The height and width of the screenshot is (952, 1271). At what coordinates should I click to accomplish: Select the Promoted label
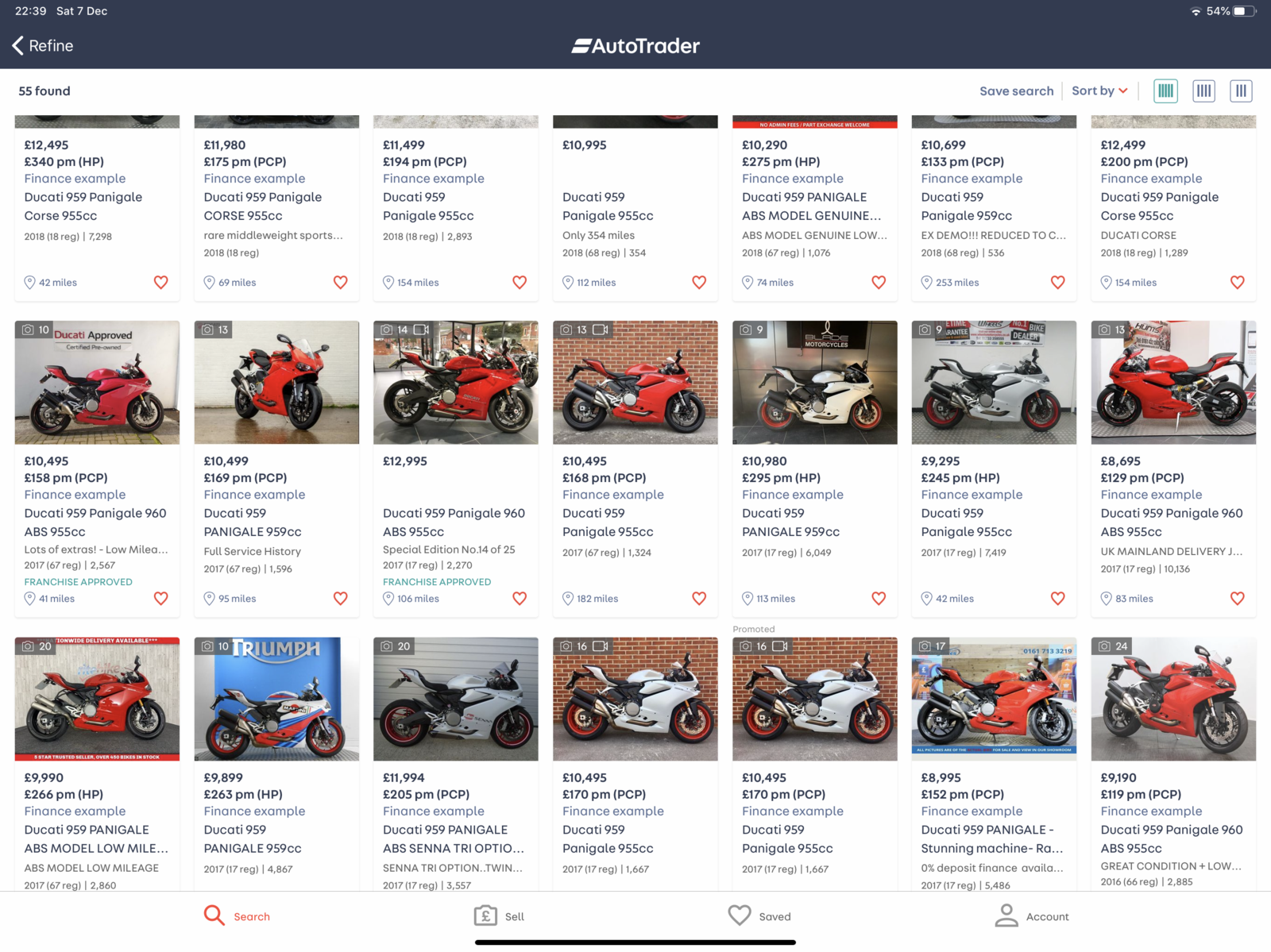point(754,629)
